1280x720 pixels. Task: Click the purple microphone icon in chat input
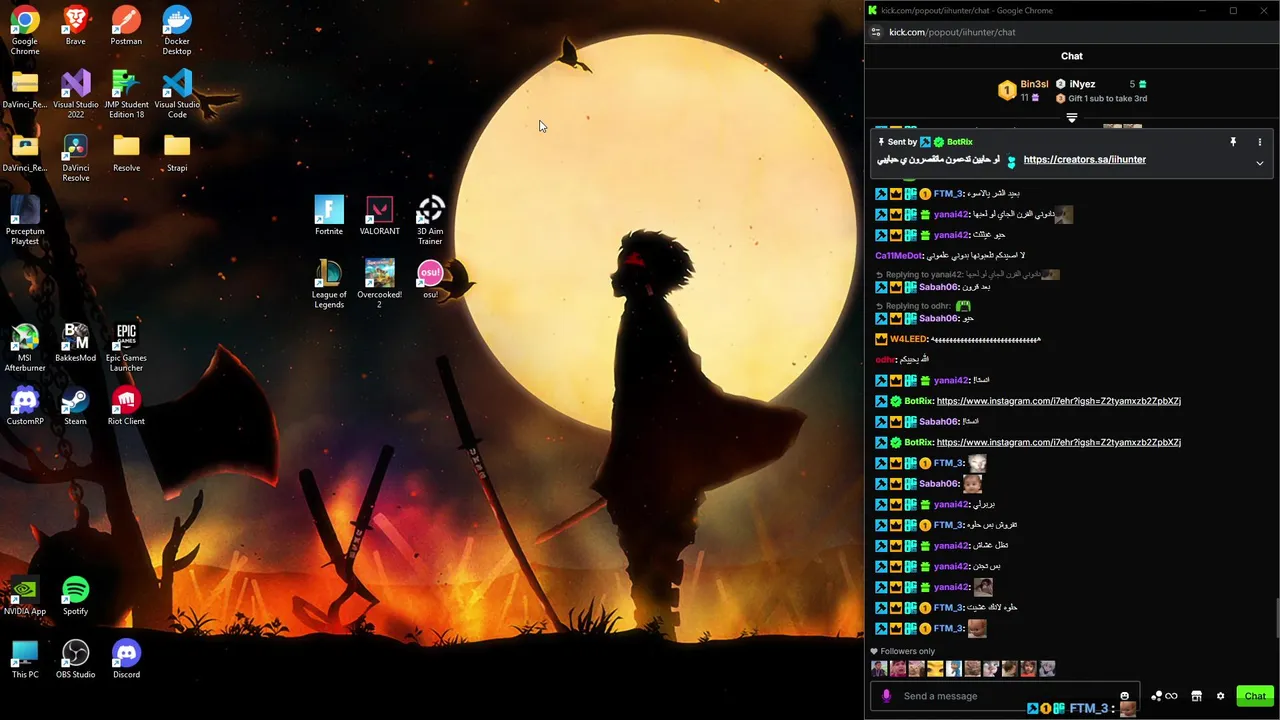point(886,696)
